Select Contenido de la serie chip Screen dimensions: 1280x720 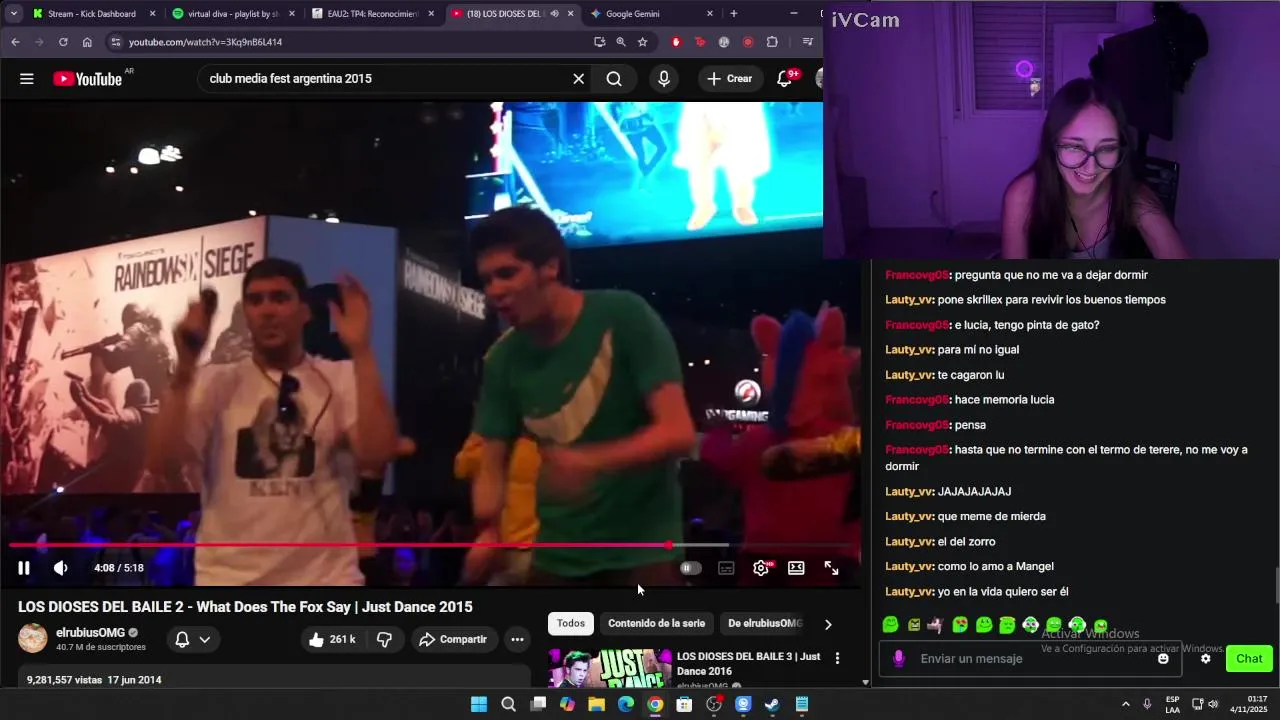pos(656,624)
